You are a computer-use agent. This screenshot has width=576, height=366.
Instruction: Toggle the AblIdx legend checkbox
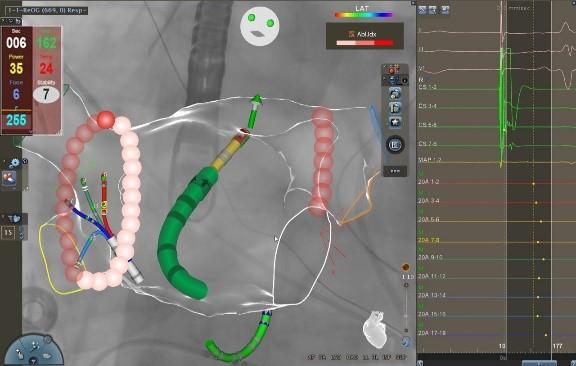coord(352,34)
